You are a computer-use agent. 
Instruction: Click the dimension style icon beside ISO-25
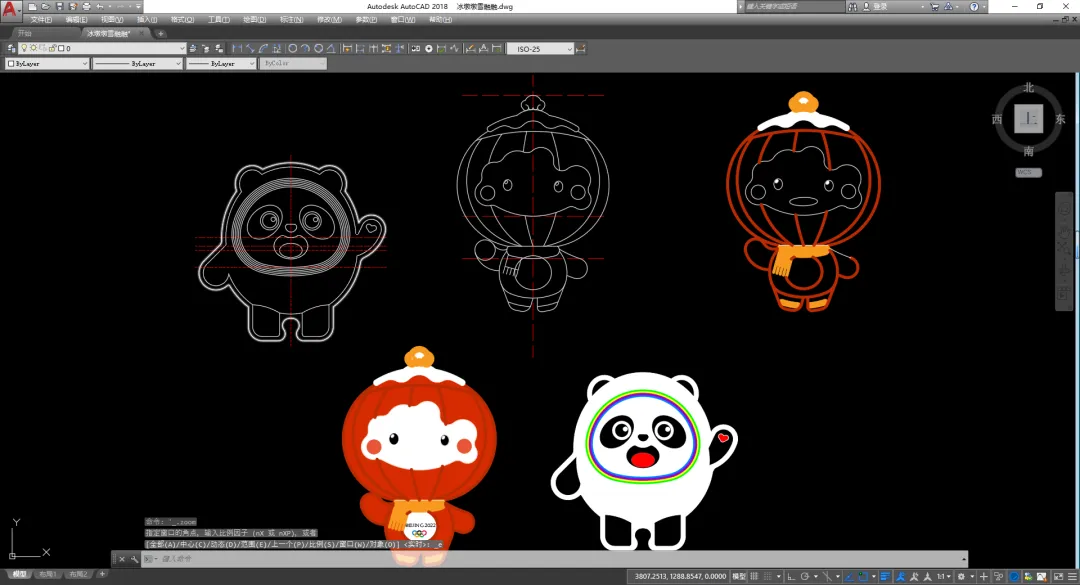coord(580,48)
